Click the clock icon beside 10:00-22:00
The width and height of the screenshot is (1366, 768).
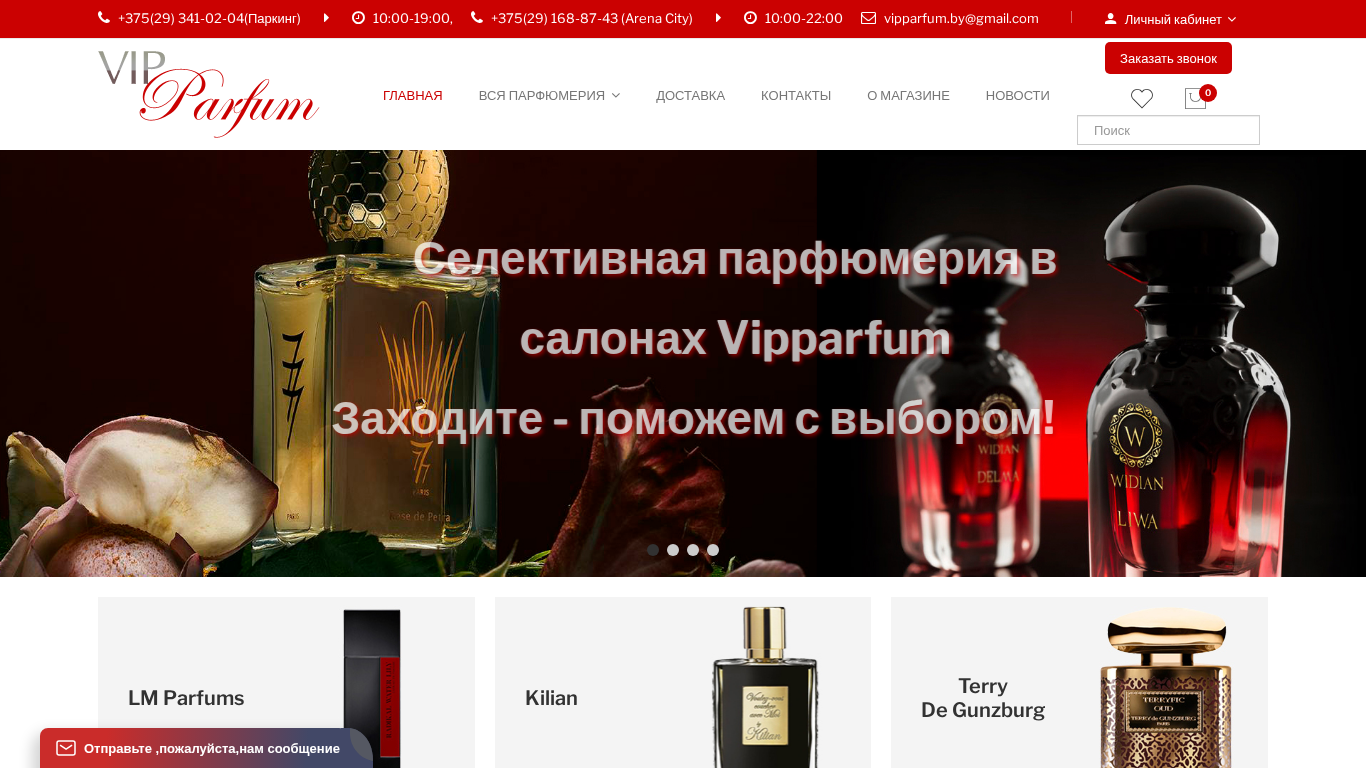pyautogui.click(x=750, y=18)
